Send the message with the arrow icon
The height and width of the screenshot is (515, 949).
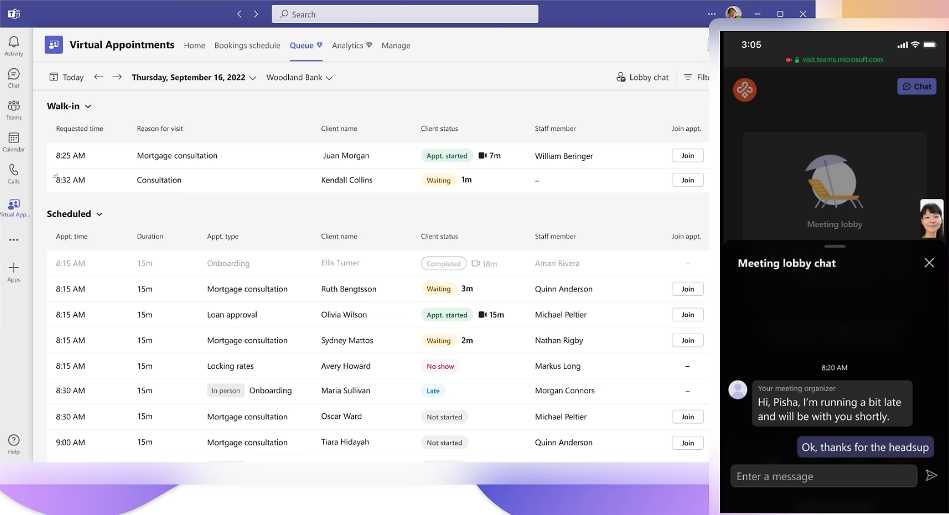coord(931,476)
